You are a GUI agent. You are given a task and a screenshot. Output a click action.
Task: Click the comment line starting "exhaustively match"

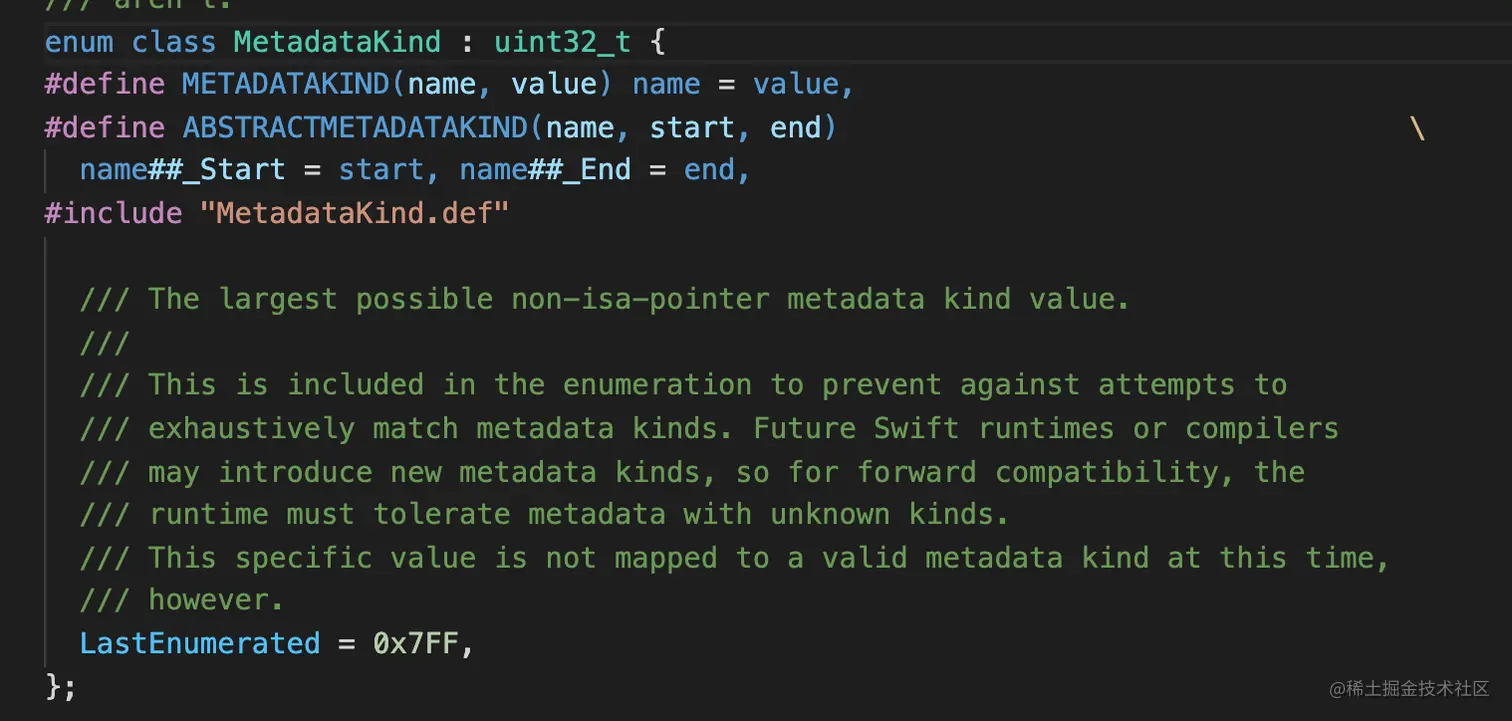click(708, 428)
